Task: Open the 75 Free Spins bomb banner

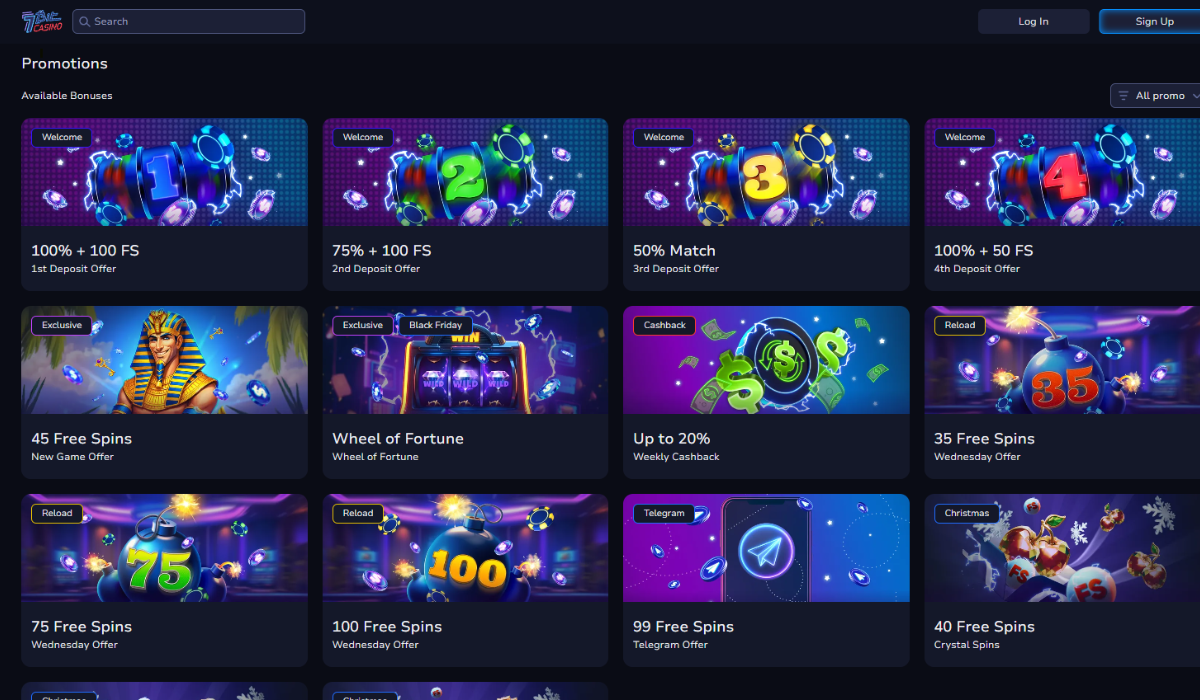Action: click(x=164, y=548)
